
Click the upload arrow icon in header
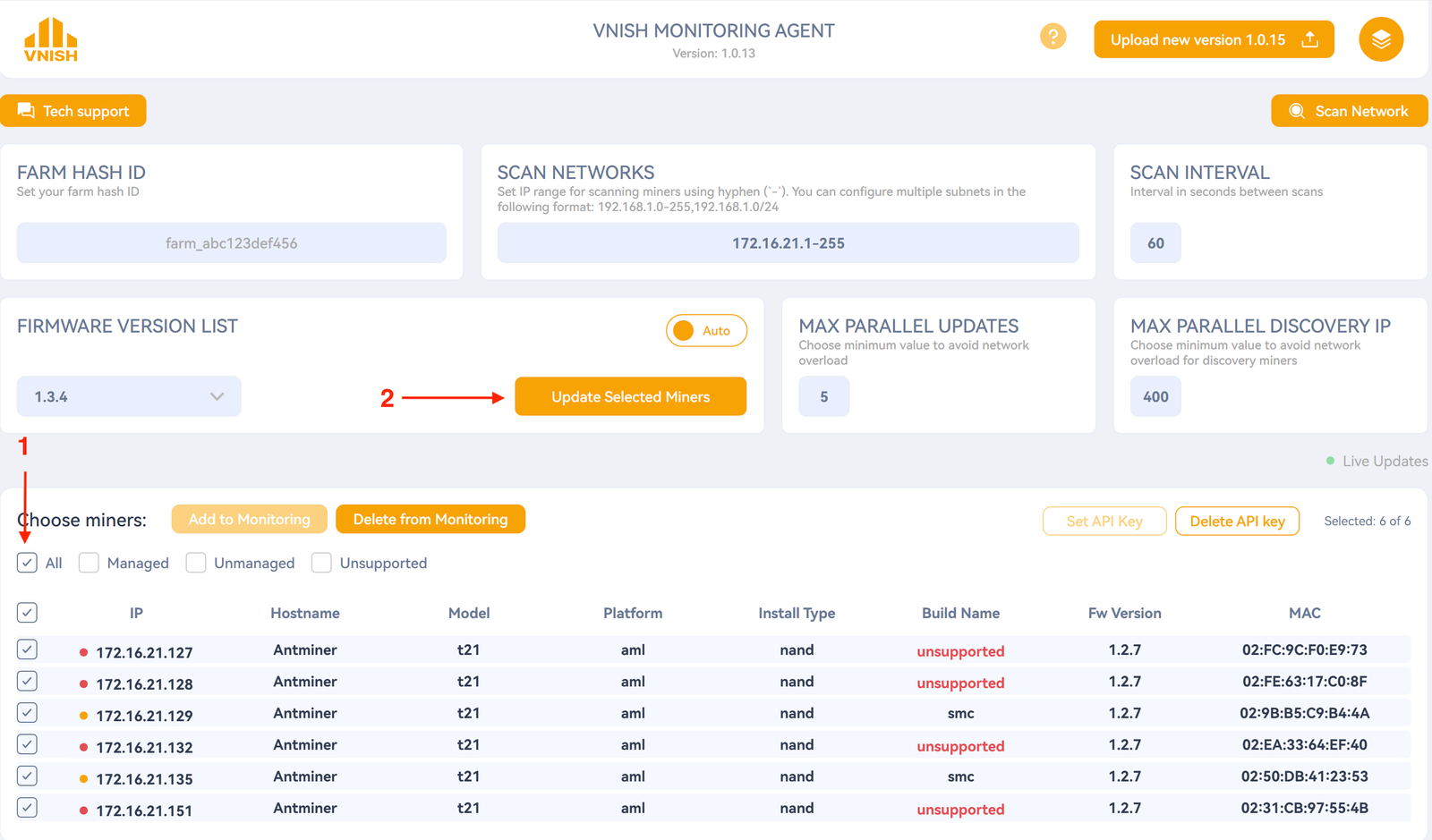coord(1310,39)
